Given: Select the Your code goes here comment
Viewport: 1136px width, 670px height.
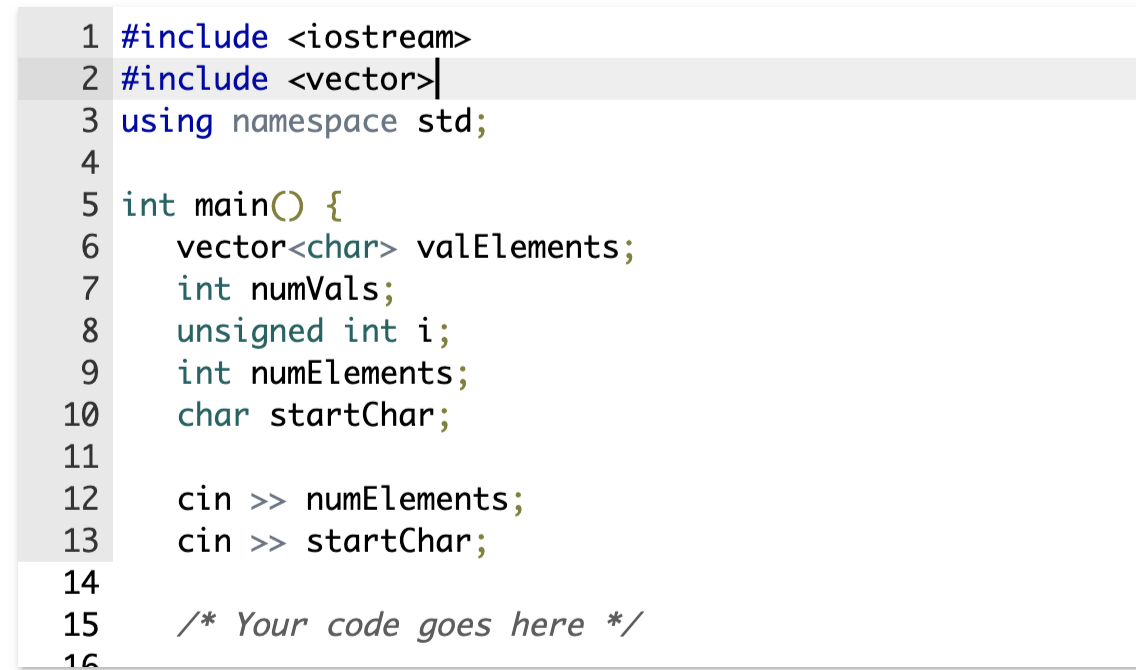Looking at the screenshot, I should click(x=410, y=624).
